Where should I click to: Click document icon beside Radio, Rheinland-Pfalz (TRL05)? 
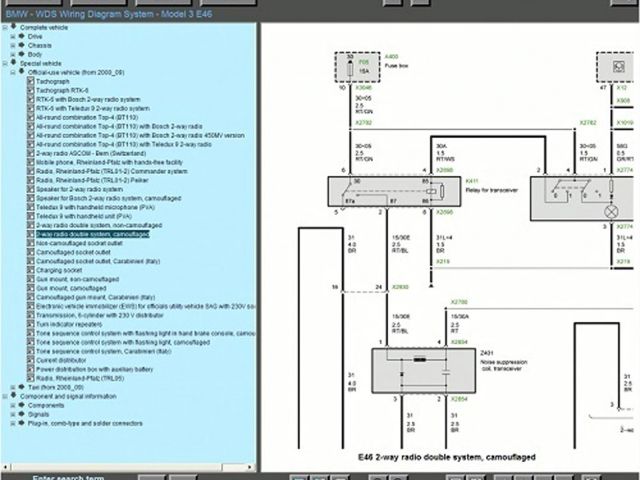[x=30, y=378]
